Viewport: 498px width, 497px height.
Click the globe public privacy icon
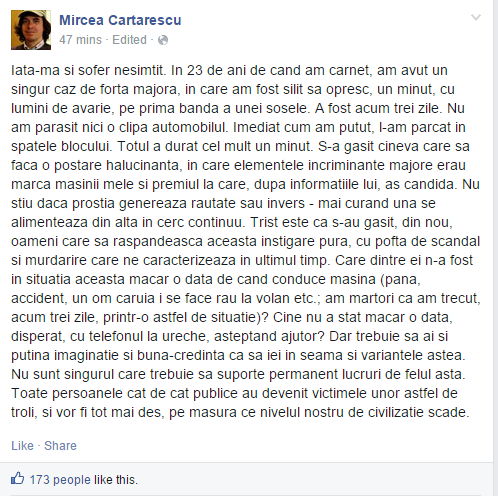tap(163, 40)
